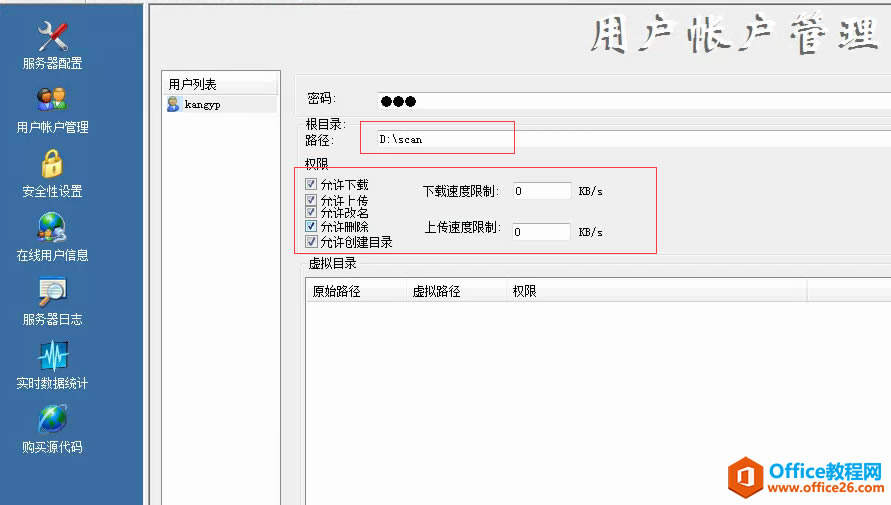
Task: Open 在线用户信息 globe icon
Action: (x=52, y=228)
